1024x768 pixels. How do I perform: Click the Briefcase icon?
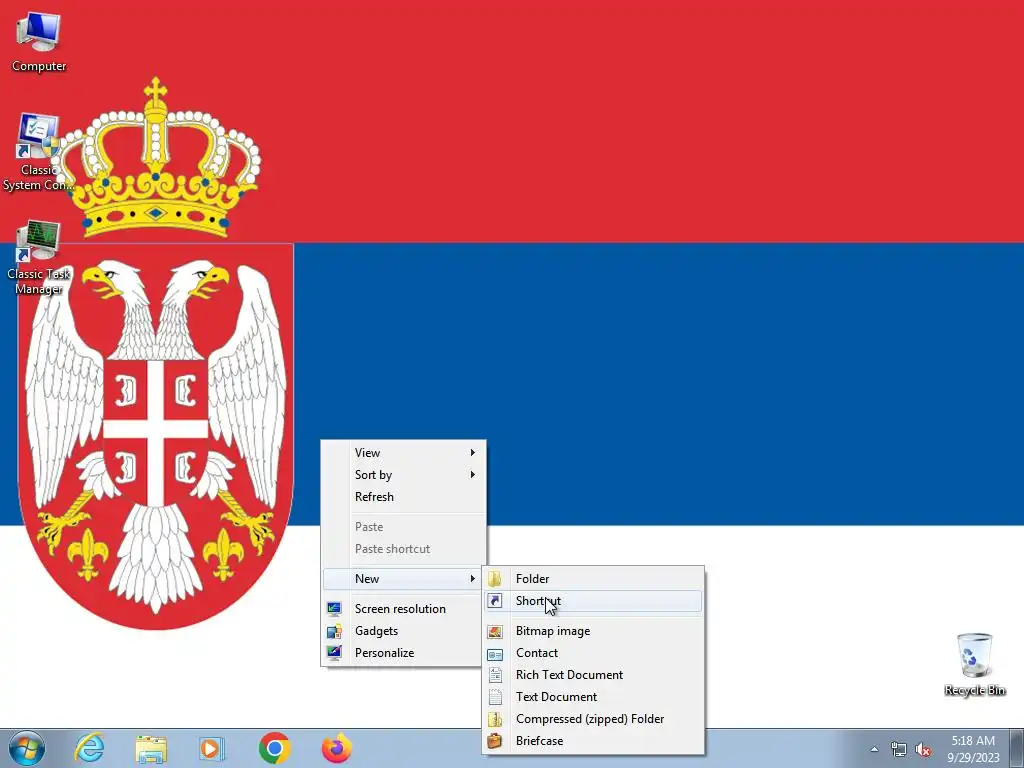[x=495, y=741]
